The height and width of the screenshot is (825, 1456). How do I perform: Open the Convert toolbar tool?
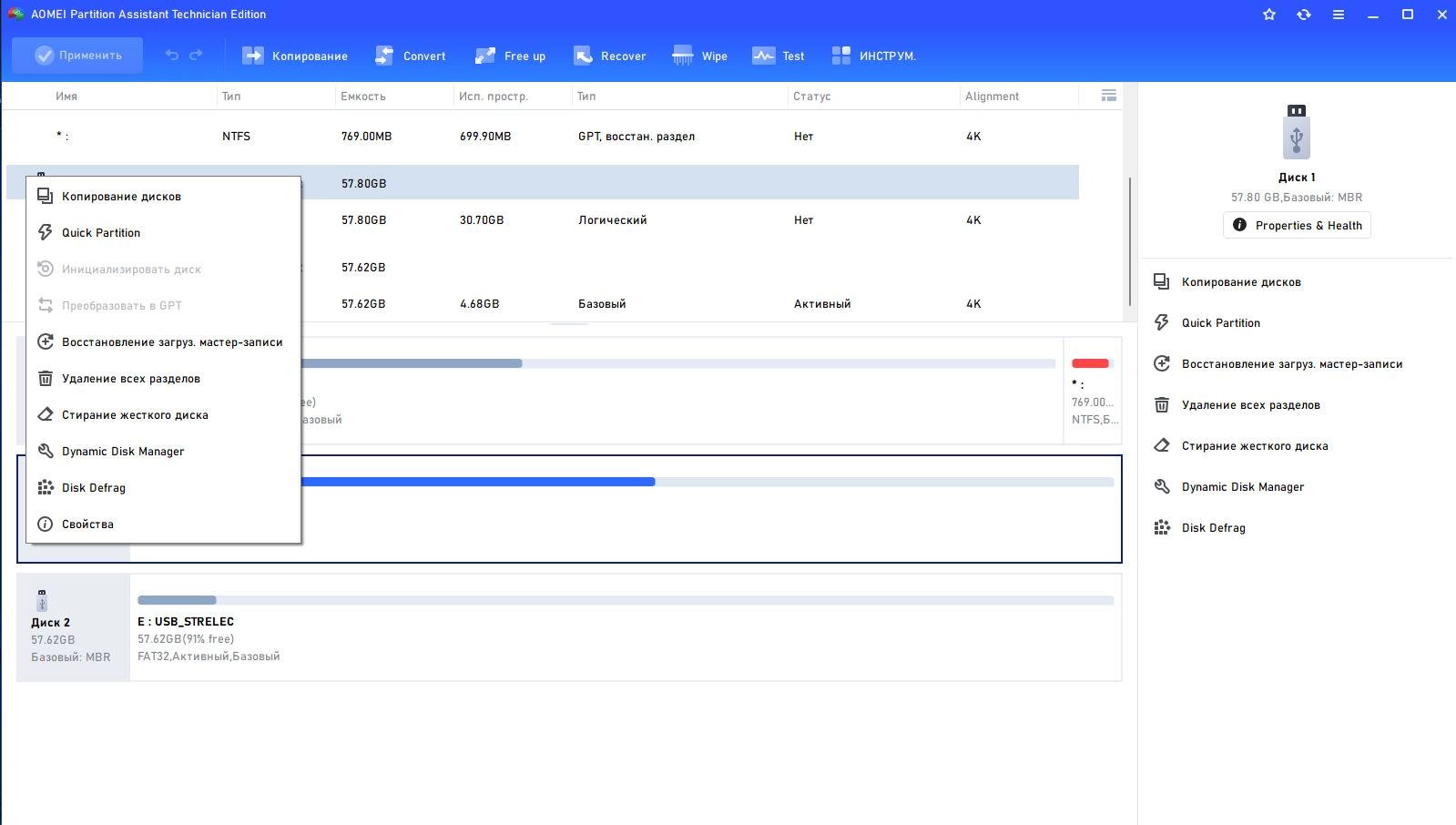411,56
